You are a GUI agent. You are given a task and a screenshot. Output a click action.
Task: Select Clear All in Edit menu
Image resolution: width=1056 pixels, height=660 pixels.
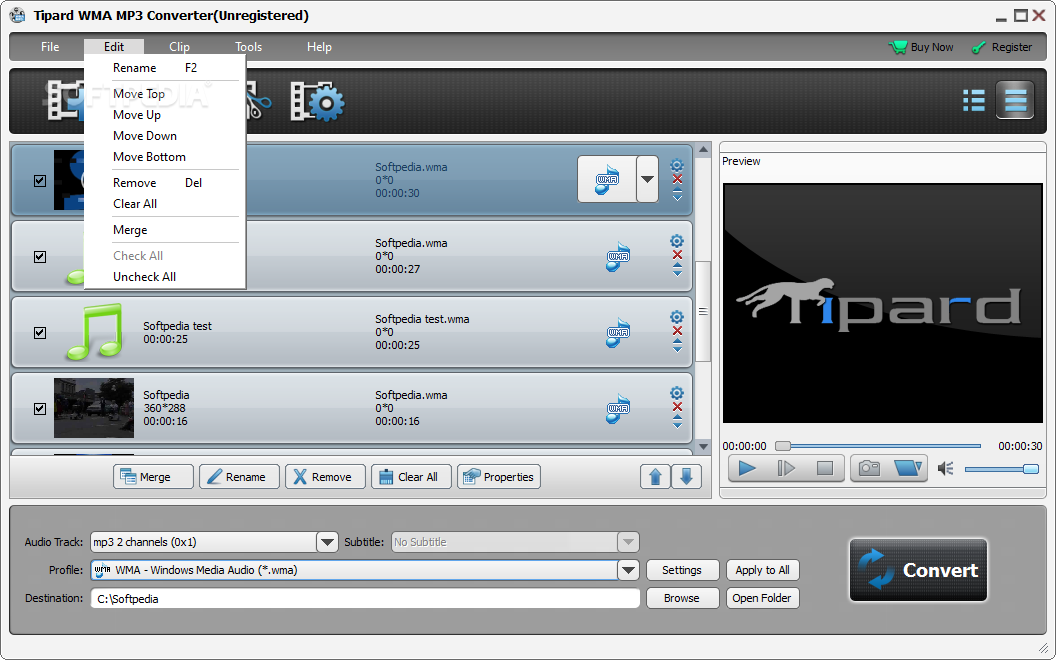coord(165,203)
